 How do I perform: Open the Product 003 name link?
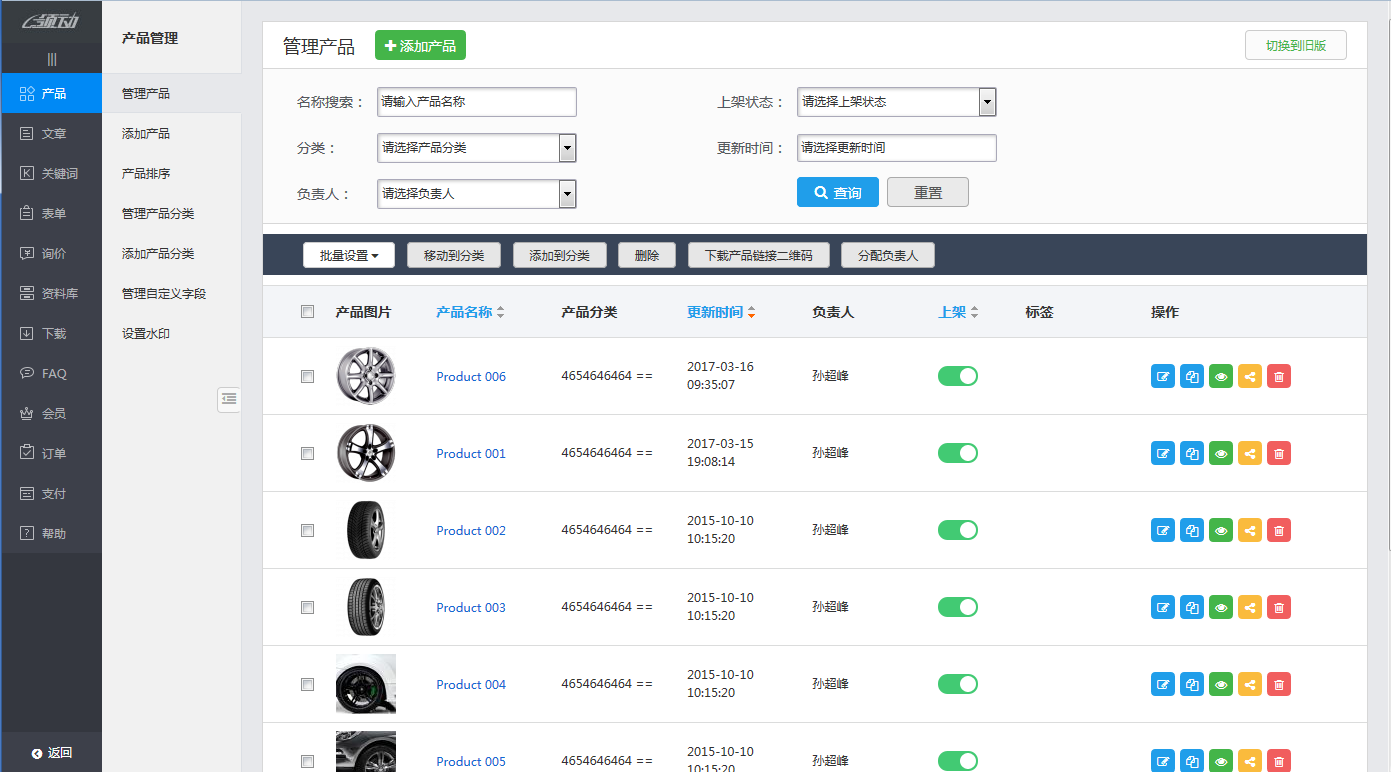coord(471,607)
